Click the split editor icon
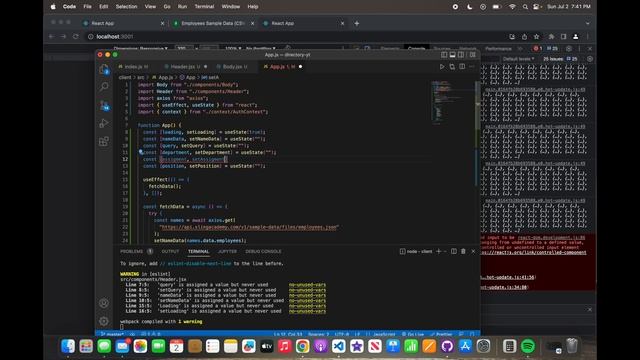Image resolution: width=640 pixels, height=360 pixels. click(462, 67)
